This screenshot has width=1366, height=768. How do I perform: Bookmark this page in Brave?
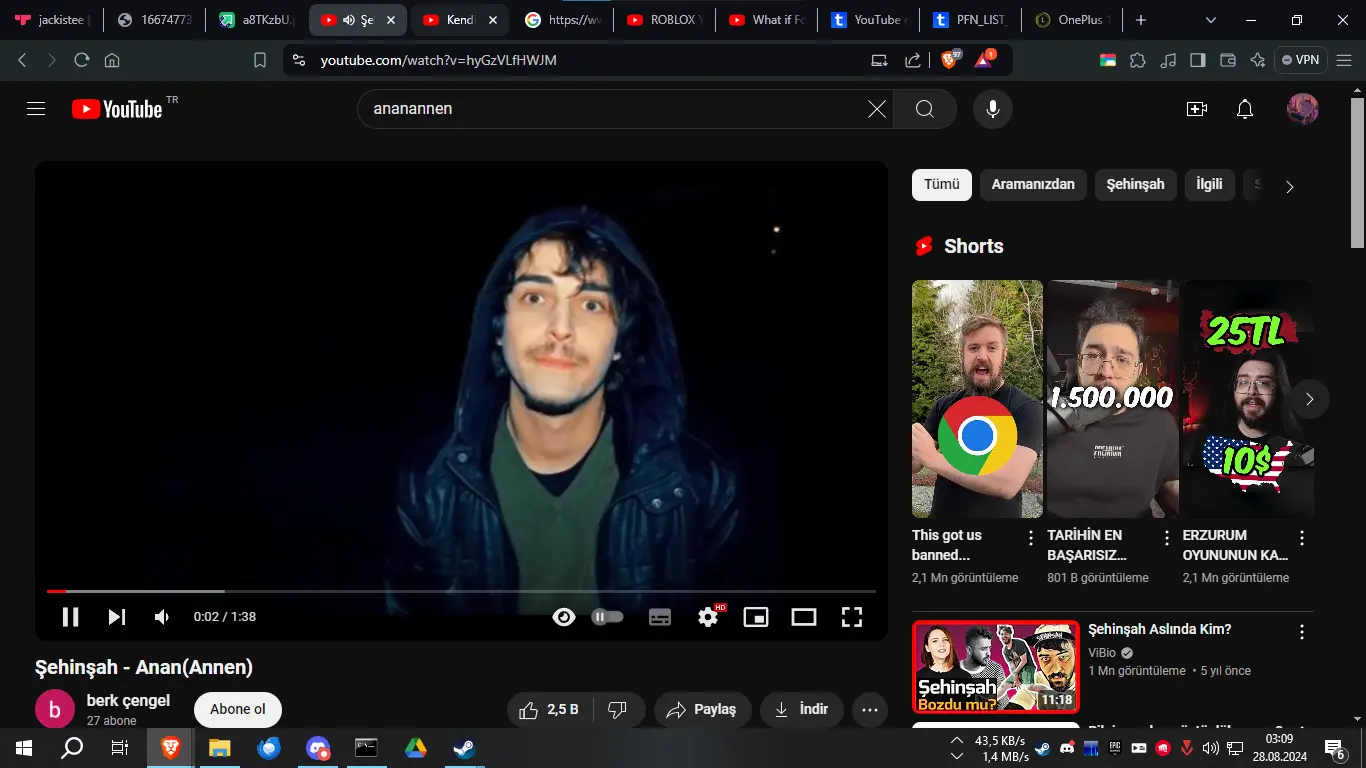pyautogui.click(x=260, y=60)
